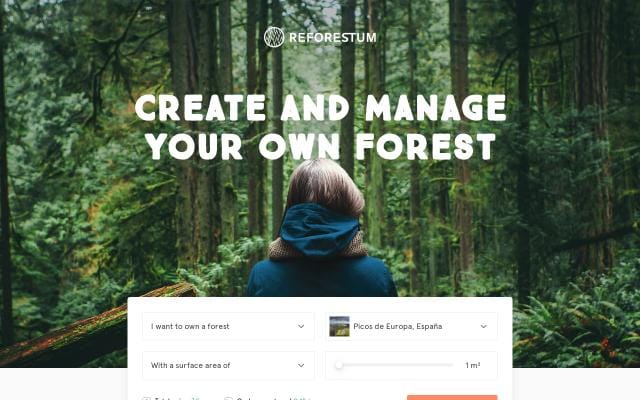The image size is (640, 400).
Task: Open the Picos de Europa, España location dropdown
Action: point(411,326)
